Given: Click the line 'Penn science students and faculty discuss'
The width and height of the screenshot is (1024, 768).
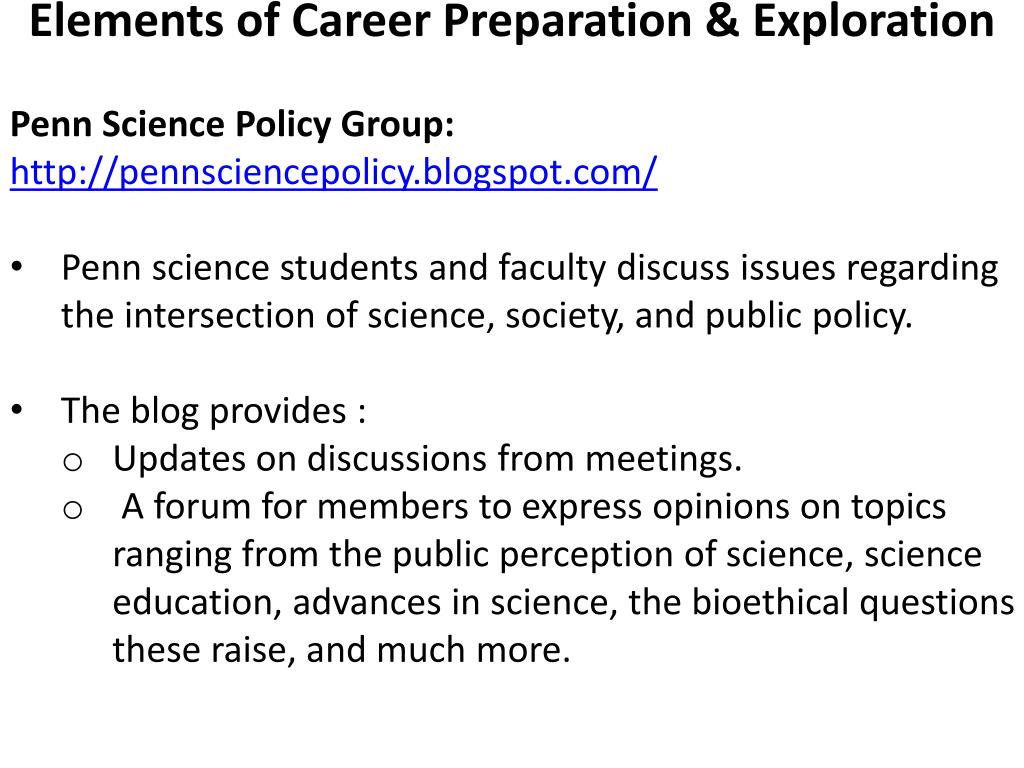Looking at the screenshot, I should click(530, 269).
